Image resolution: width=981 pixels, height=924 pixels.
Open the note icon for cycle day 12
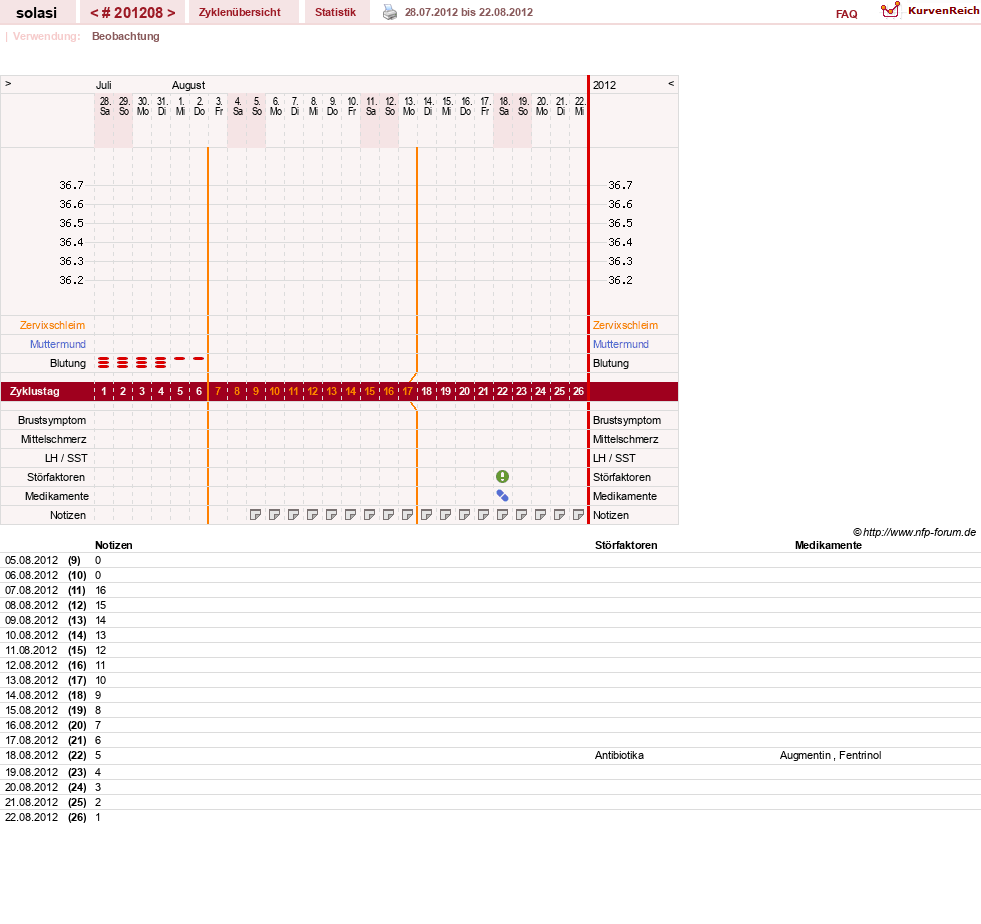pyautogui.click(x=312, y=515)
